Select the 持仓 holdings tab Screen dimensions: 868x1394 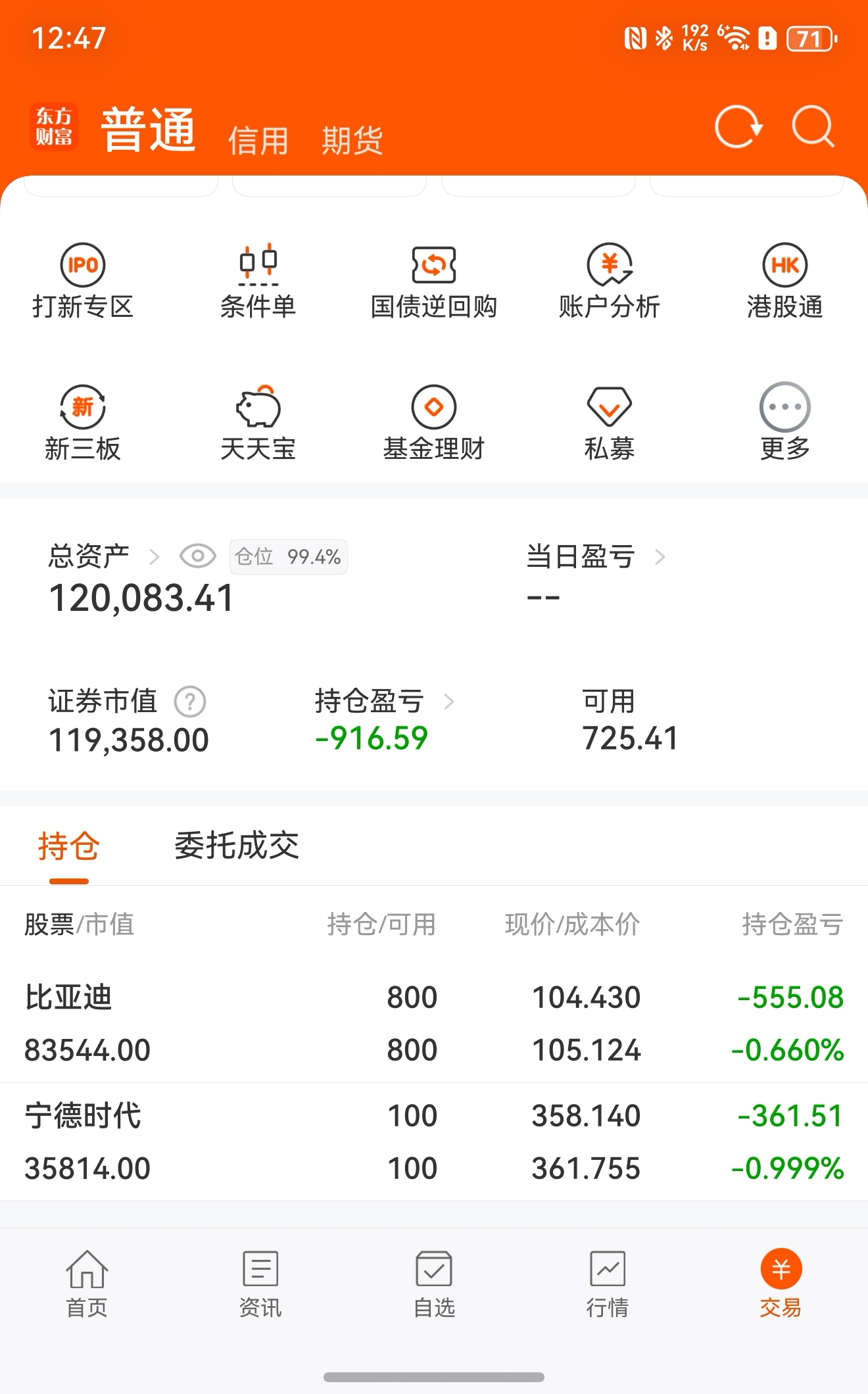pos(68,846)
